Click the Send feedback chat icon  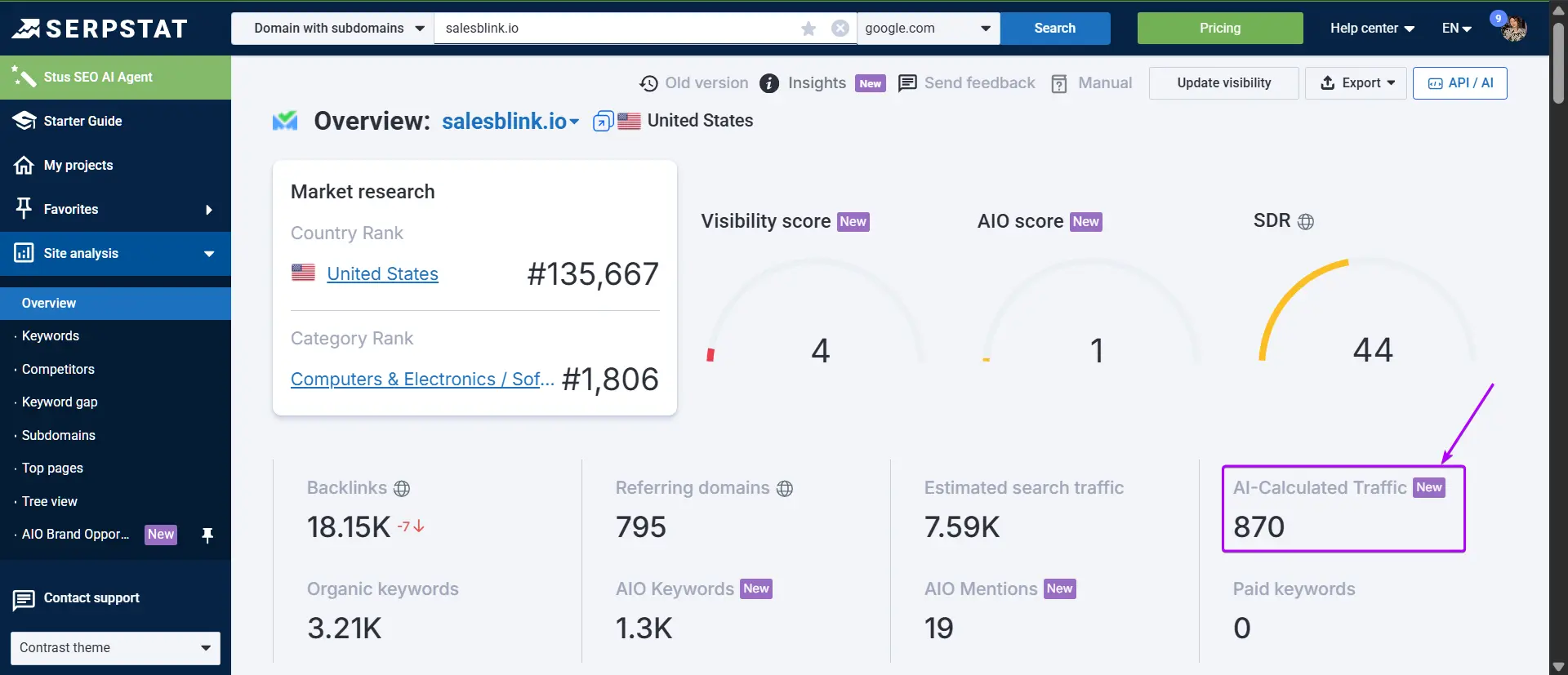point(907,83)
